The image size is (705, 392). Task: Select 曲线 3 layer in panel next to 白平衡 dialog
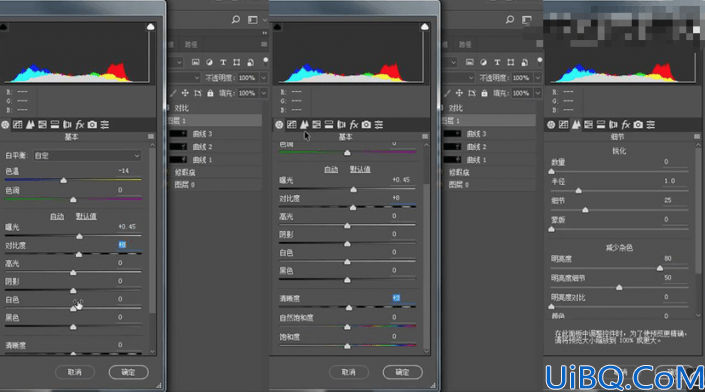tap(214, 134)
